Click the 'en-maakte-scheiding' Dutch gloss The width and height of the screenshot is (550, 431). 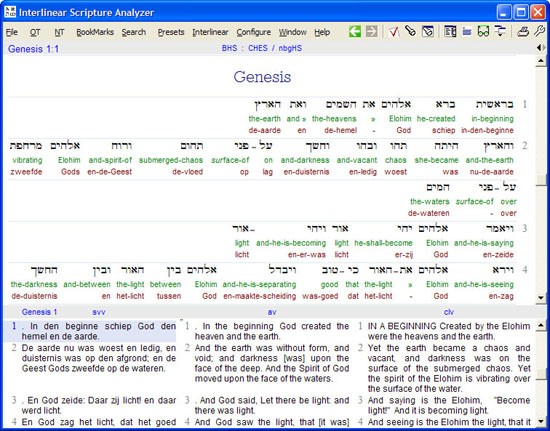click(x=260, y=296)
